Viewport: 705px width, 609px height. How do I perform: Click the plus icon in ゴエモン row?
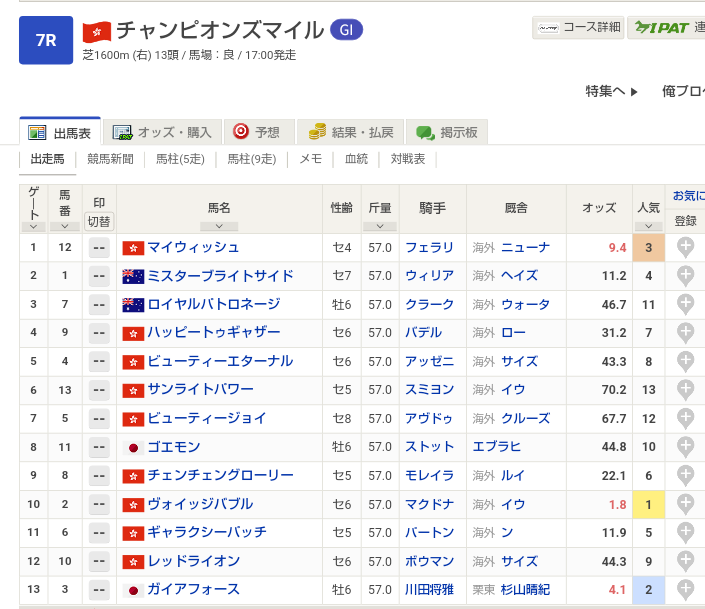686,447
